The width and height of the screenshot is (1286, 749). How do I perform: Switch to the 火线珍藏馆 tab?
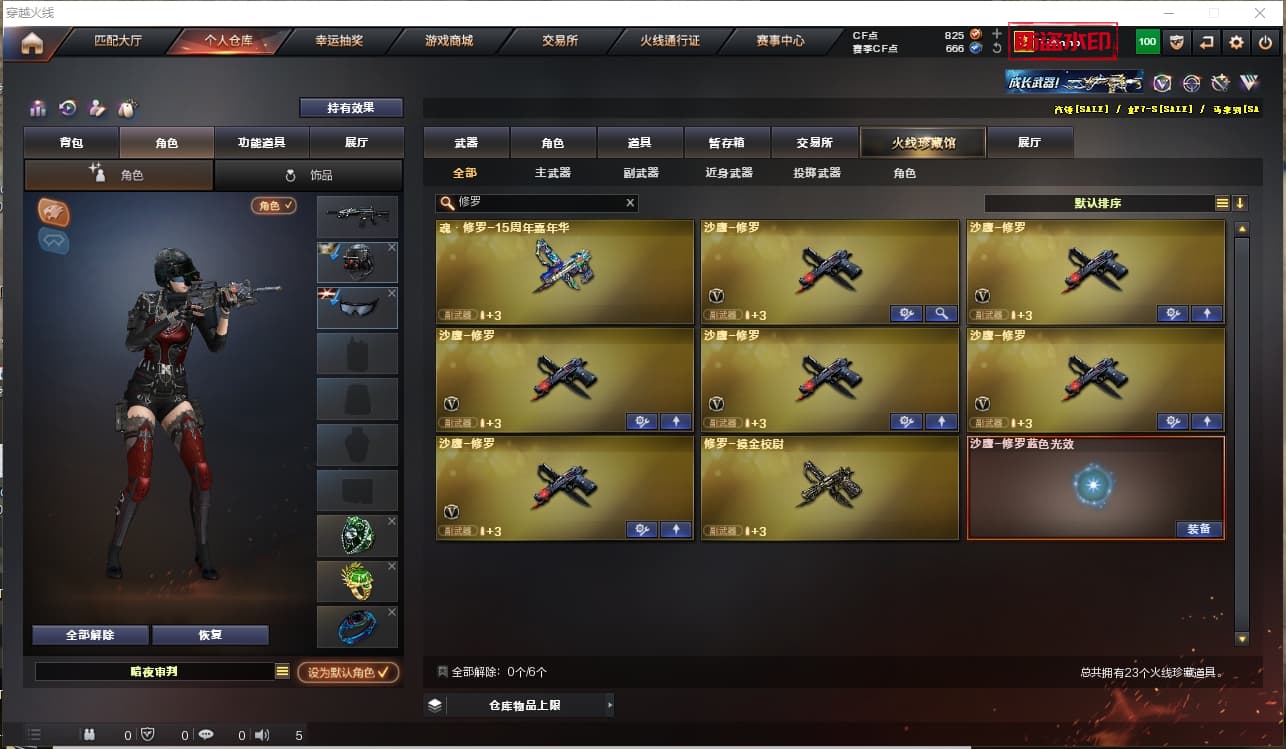[923, 143]
